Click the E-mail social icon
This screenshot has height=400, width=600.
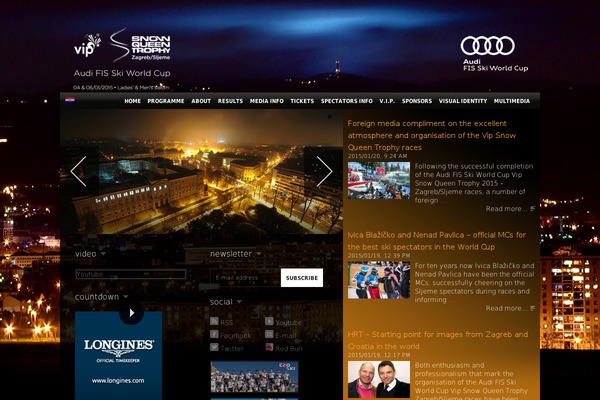pyautogui.click(x=269, y=334)
